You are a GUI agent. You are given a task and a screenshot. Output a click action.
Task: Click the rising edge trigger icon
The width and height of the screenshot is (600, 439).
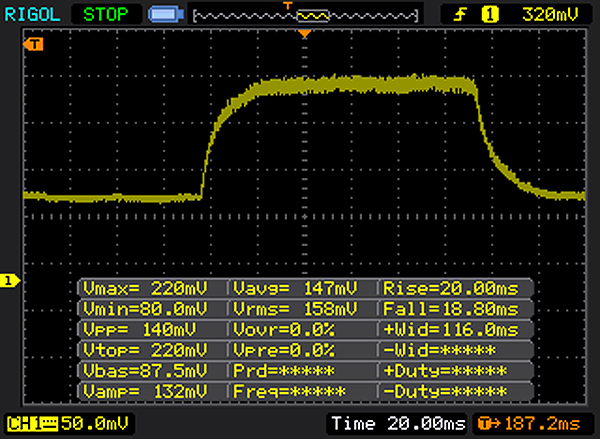point(460,15)
